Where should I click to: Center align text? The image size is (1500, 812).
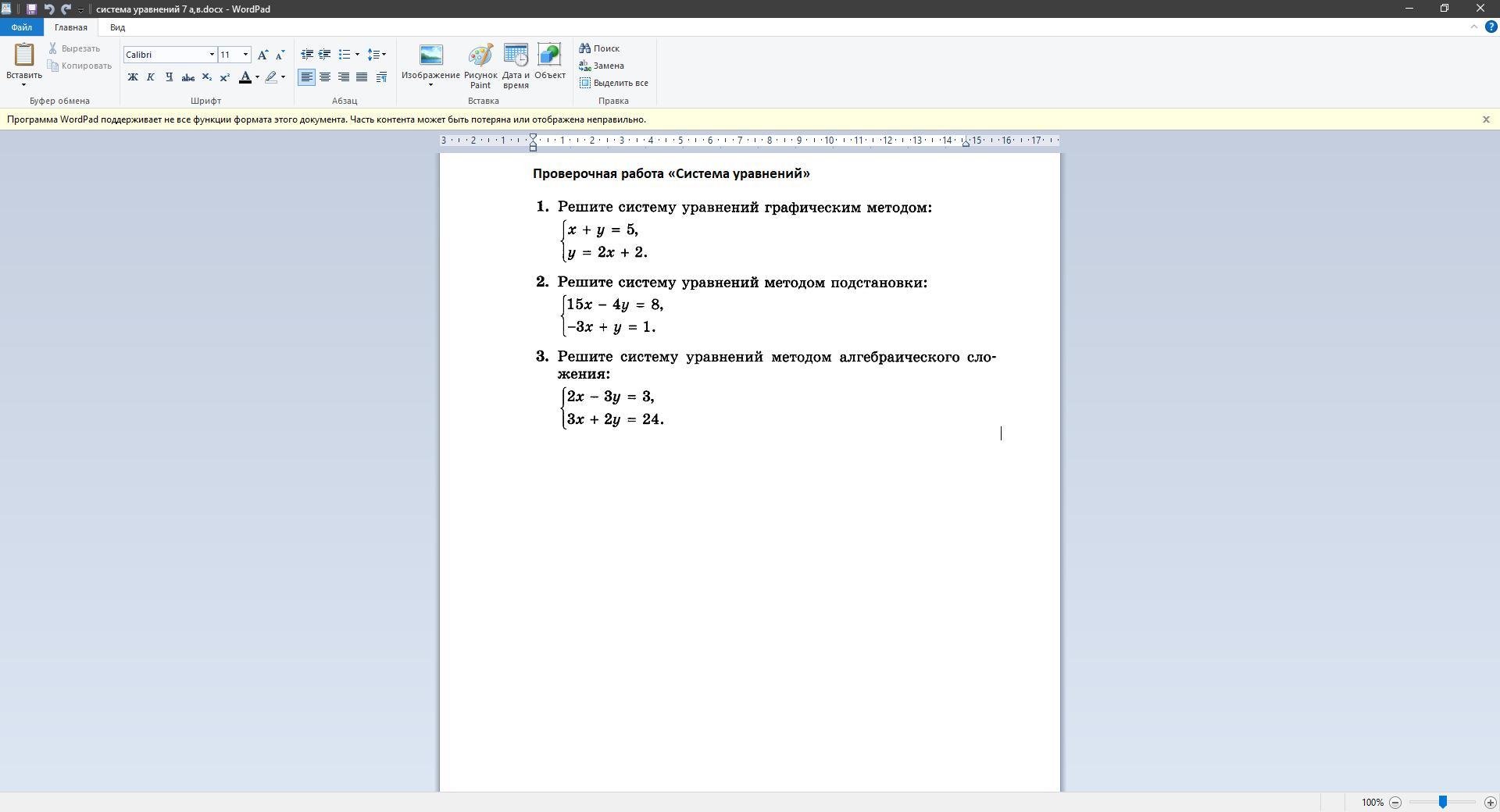(x=325, y=77)
